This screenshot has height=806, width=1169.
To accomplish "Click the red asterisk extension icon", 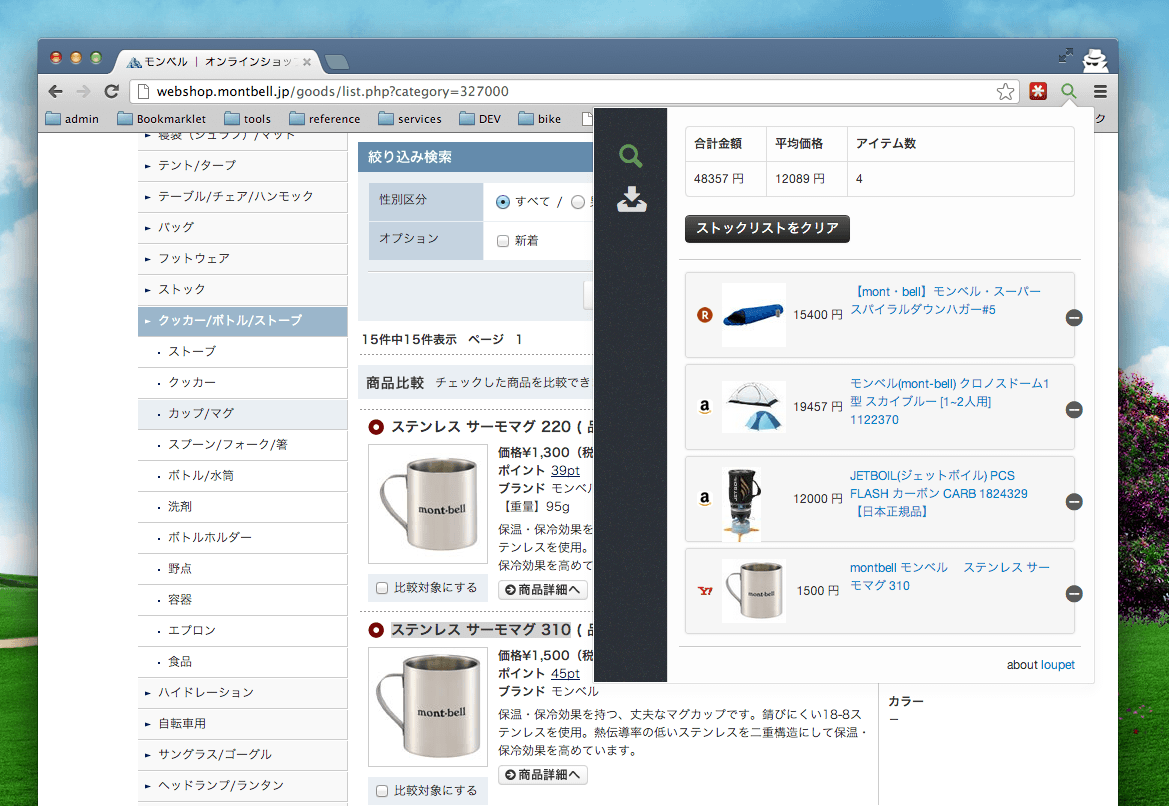I will (x=1038, y=91).
